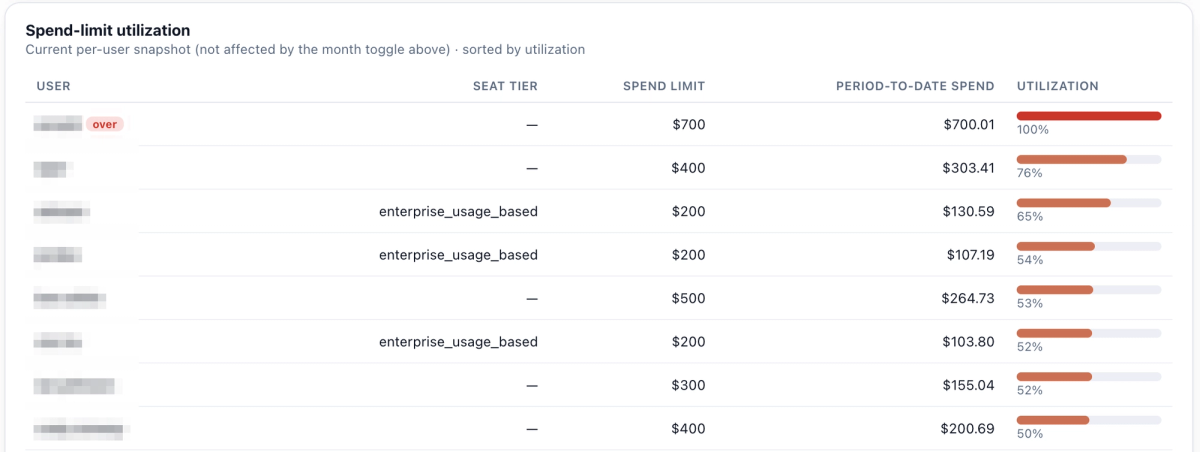The height and width of the screenshot is (452, 1200).
Task: Click the $155.04 spend cell
Action: pos(968,385)
